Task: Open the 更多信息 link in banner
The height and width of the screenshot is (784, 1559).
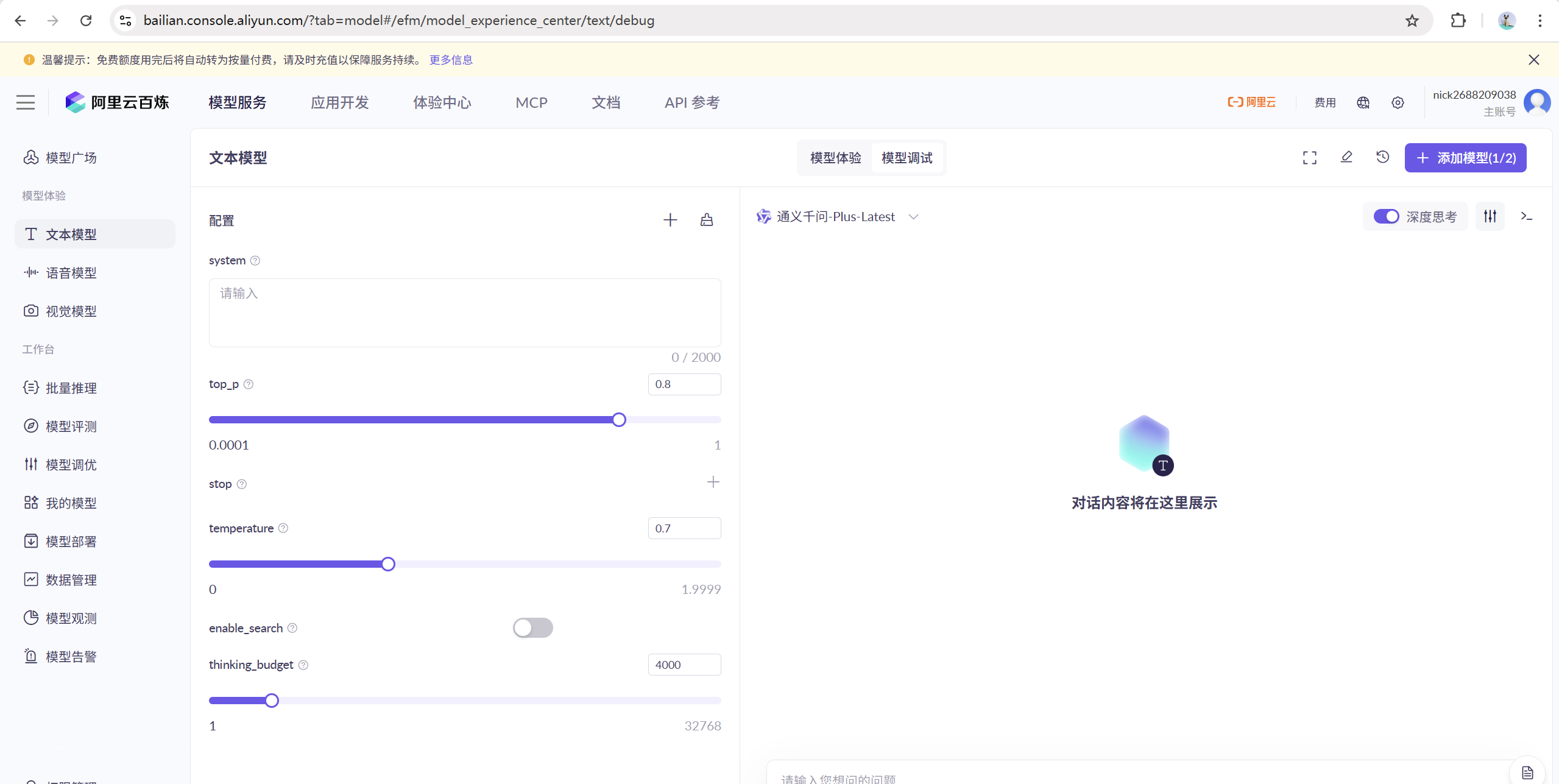Action: click(x=451, y=60)
